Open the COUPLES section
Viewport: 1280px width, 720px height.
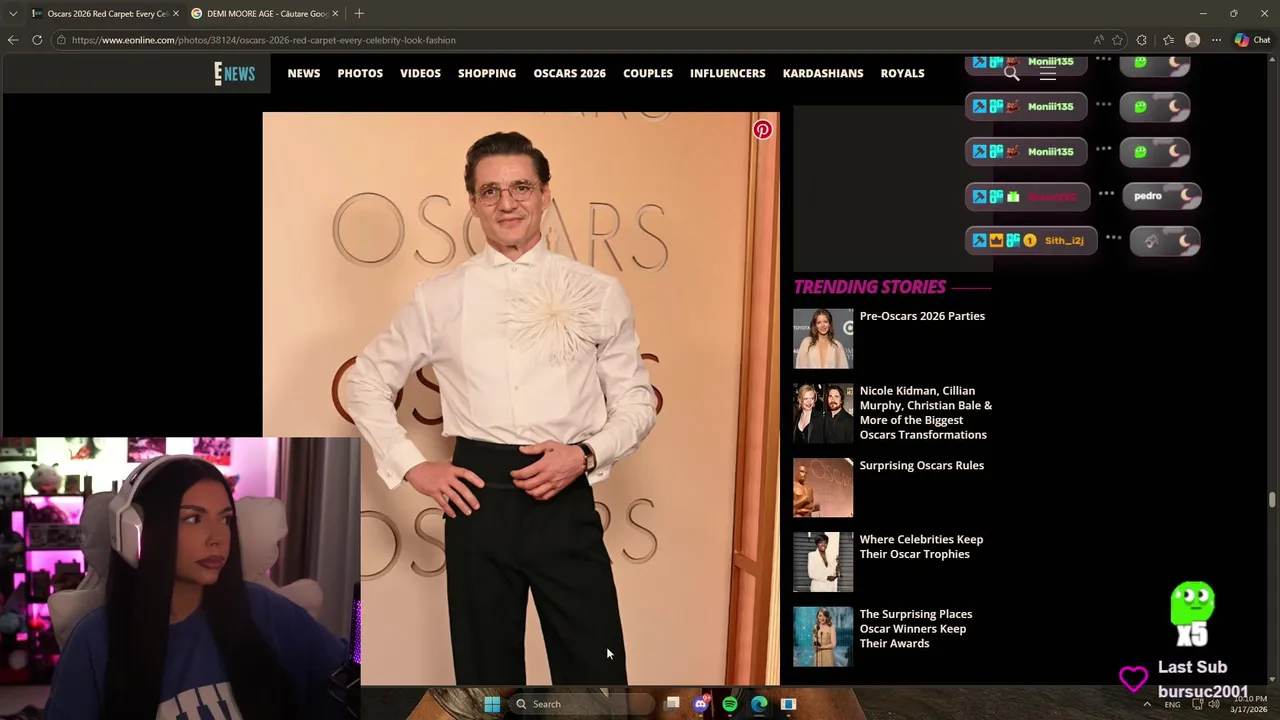click(648, 73)
